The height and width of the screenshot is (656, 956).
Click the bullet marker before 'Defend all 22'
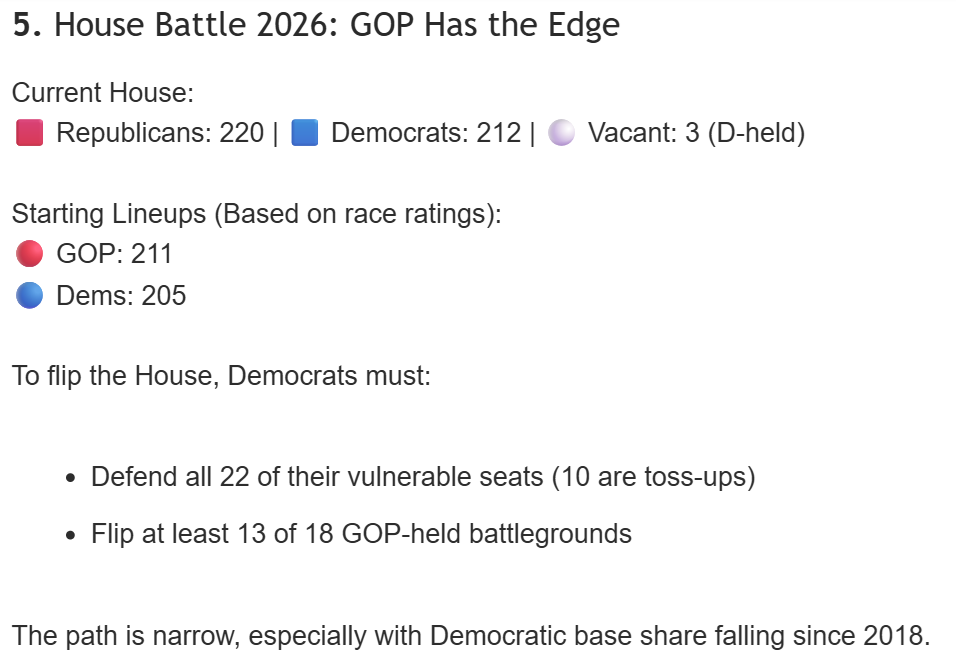[x=71, y=478]
